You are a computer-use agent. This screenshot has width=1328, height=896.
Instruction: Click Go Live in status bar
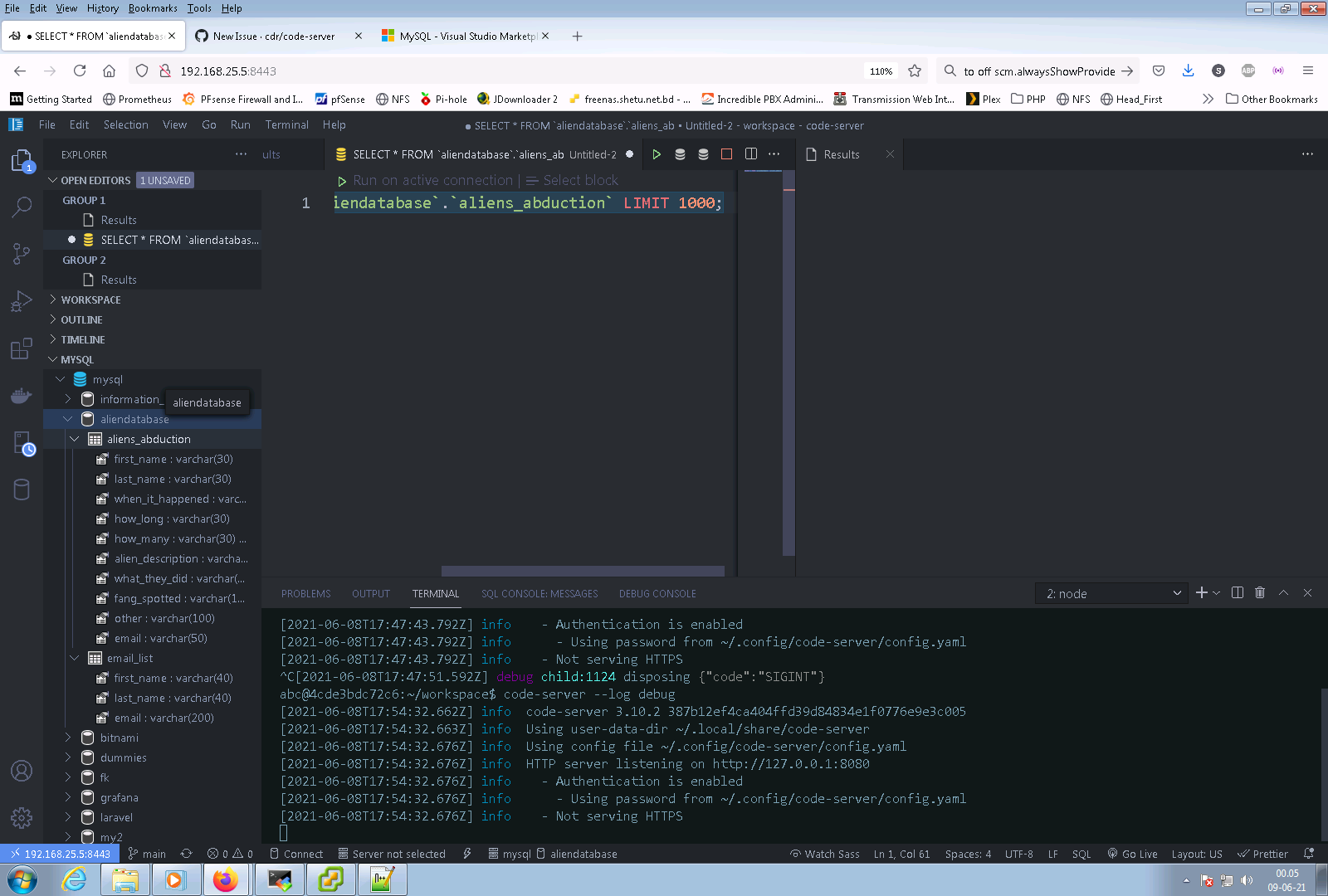point(1132,854)
